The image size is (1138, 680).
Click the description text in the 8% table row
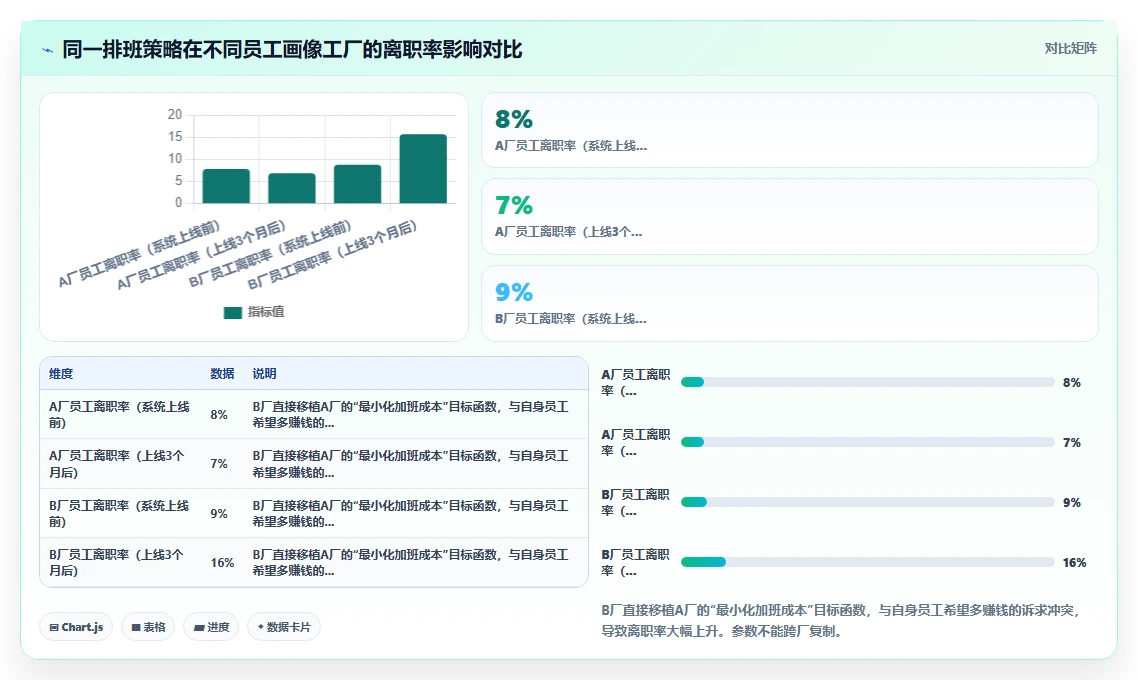click(x=410, y=414)
